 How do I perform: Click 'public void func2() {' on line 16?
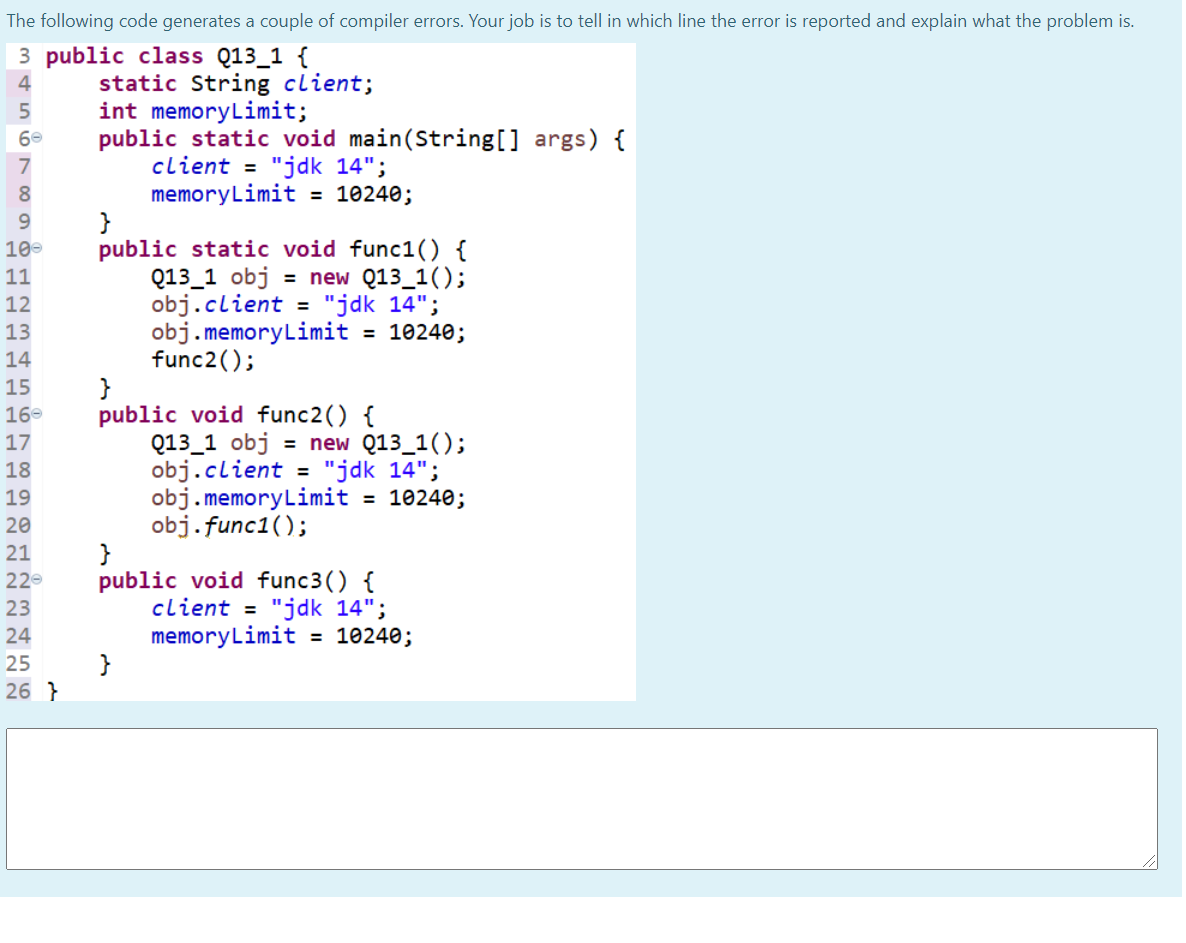coord(236,415)
